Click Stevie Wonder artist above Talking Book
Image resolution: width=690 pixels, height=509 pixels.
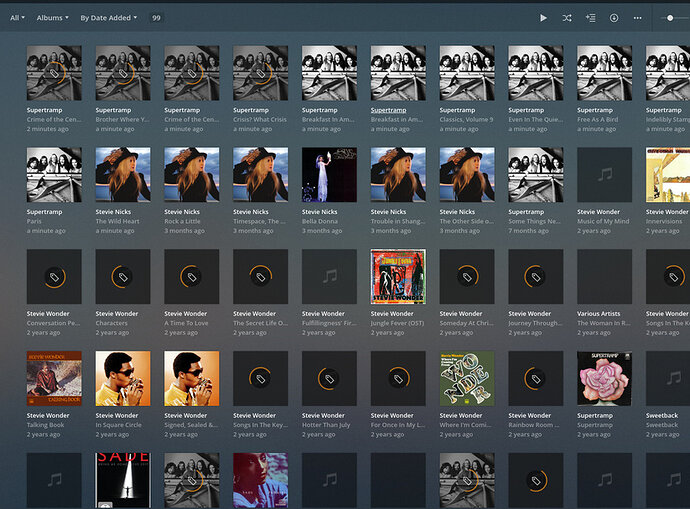(48, 415)
